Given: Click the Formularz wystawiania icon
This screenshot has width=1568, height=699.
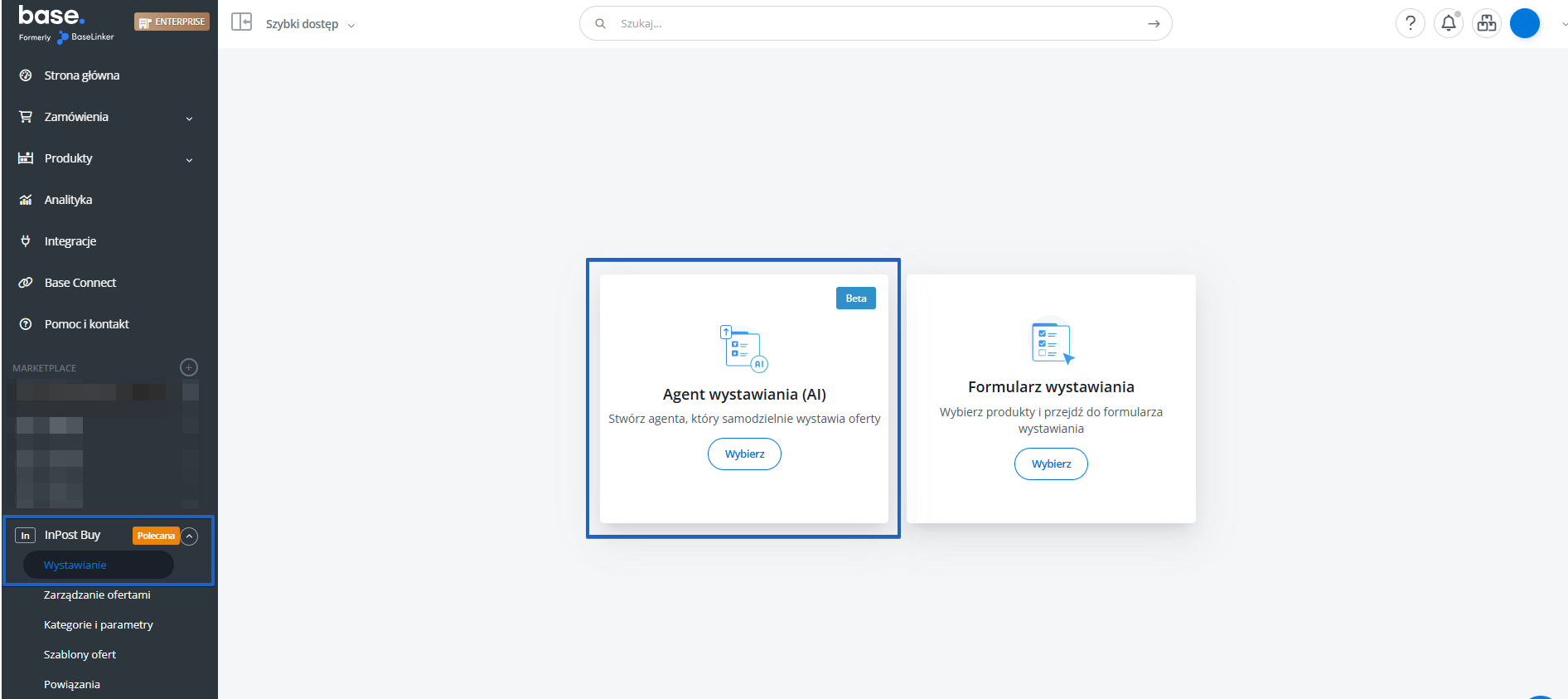Looking at the screenshot, I should click(1051, 342).
